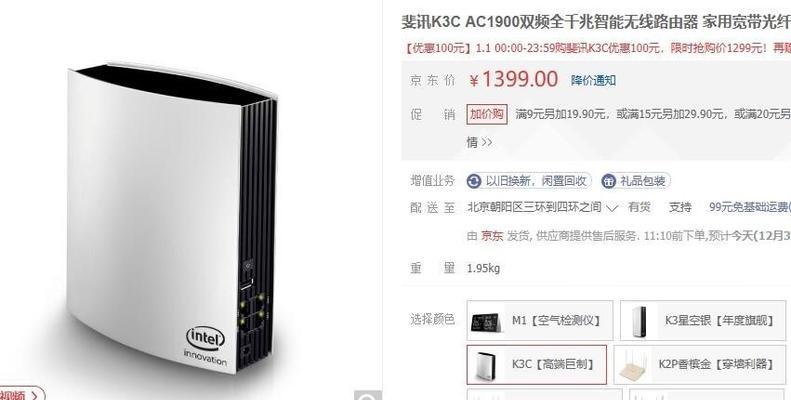Click the 以旧换新 recycle icon
This screenshot has width=791, height=400.
click(474, 181)
